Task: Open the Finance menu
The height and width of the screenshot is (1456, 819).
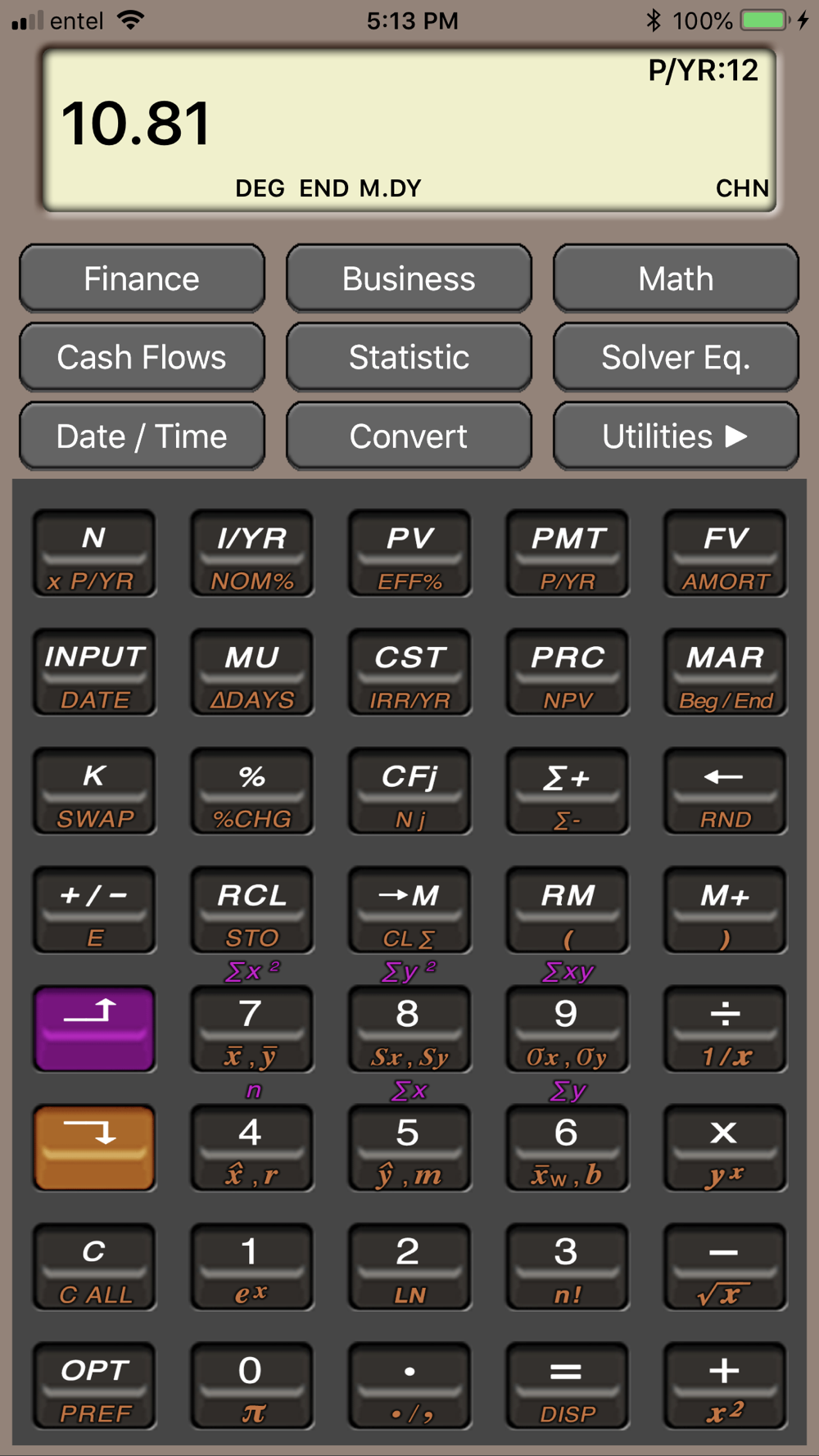Action: pos(142,278)
